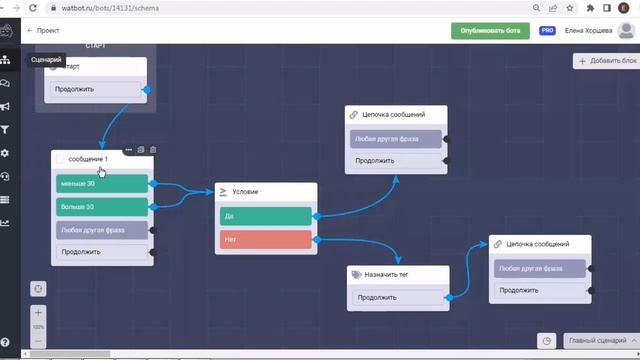
Task: Select Любая другая фраза in upper Цепочка block
Action: point(396,139)
